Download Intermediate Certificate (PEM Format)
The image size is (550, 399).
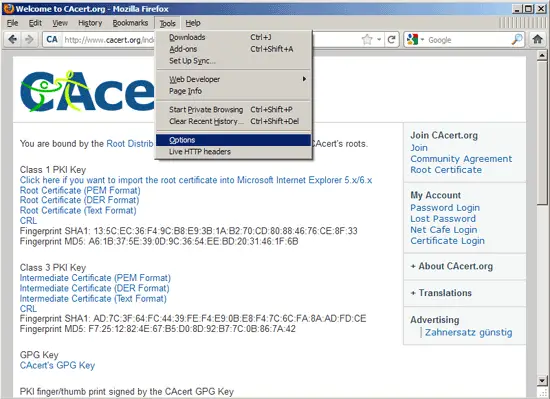click(x=95, y=278)
